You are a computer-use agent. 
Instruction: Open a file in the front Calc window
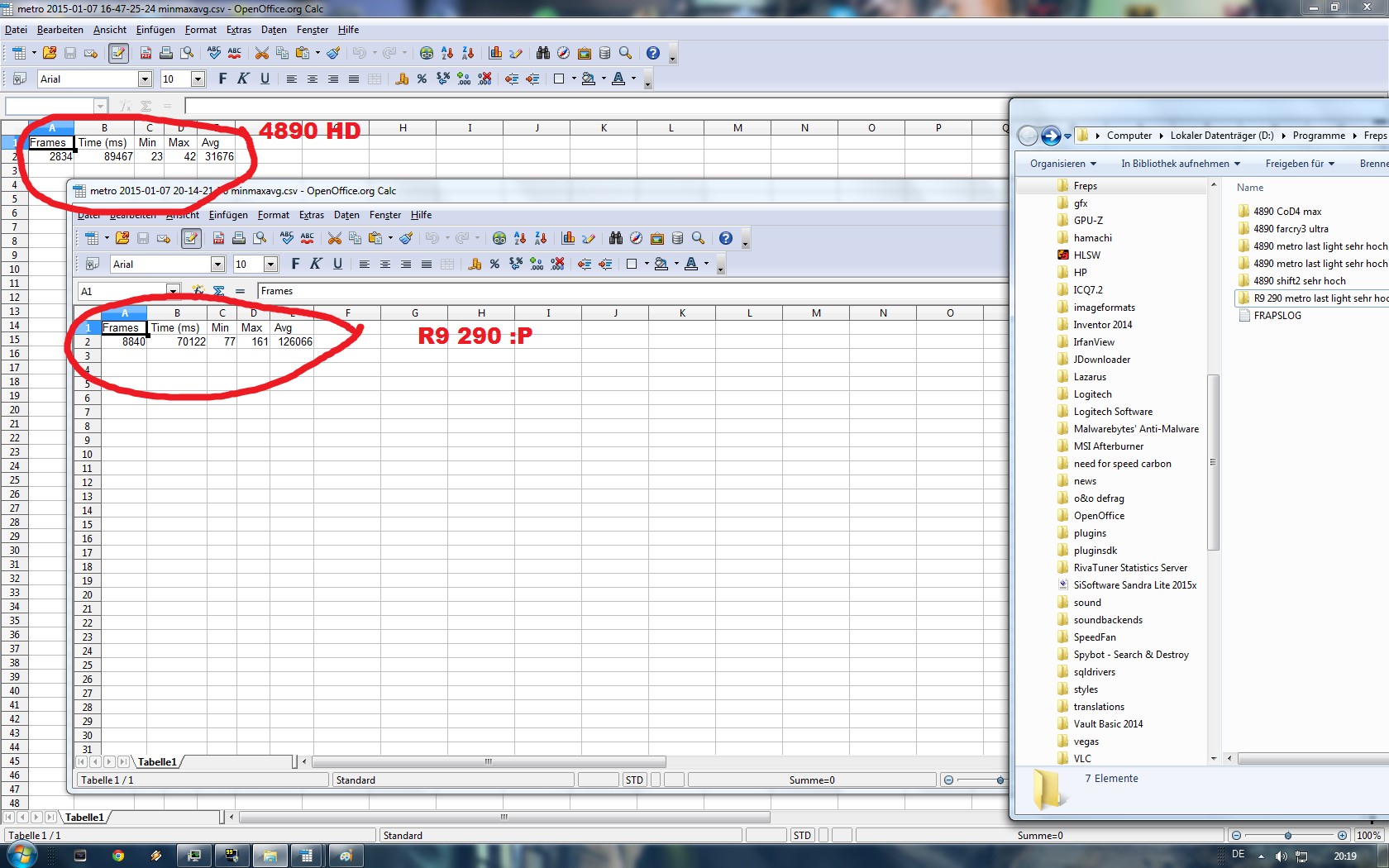[x=122, y=238]
